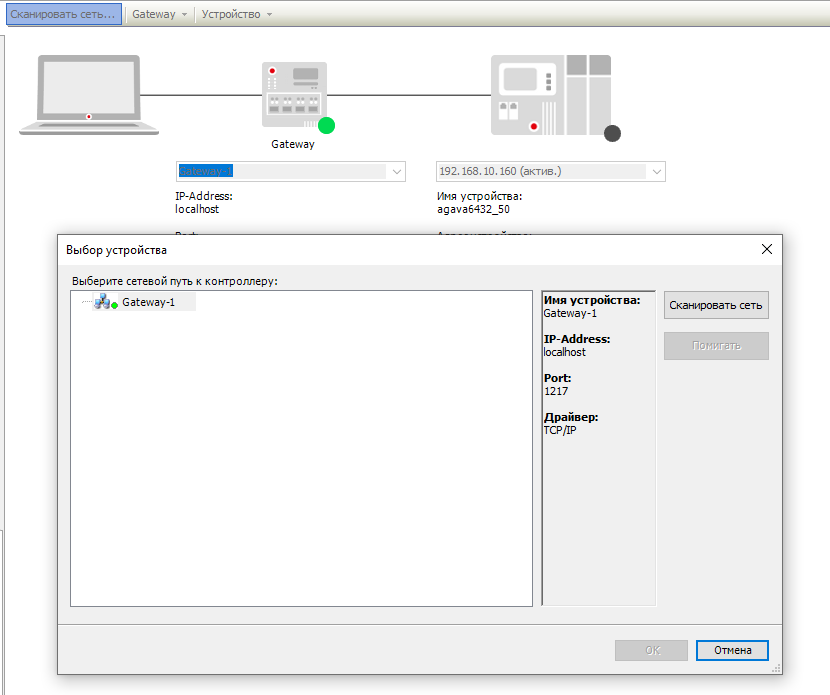Click the Помигать button

click(x=716, y=346)
